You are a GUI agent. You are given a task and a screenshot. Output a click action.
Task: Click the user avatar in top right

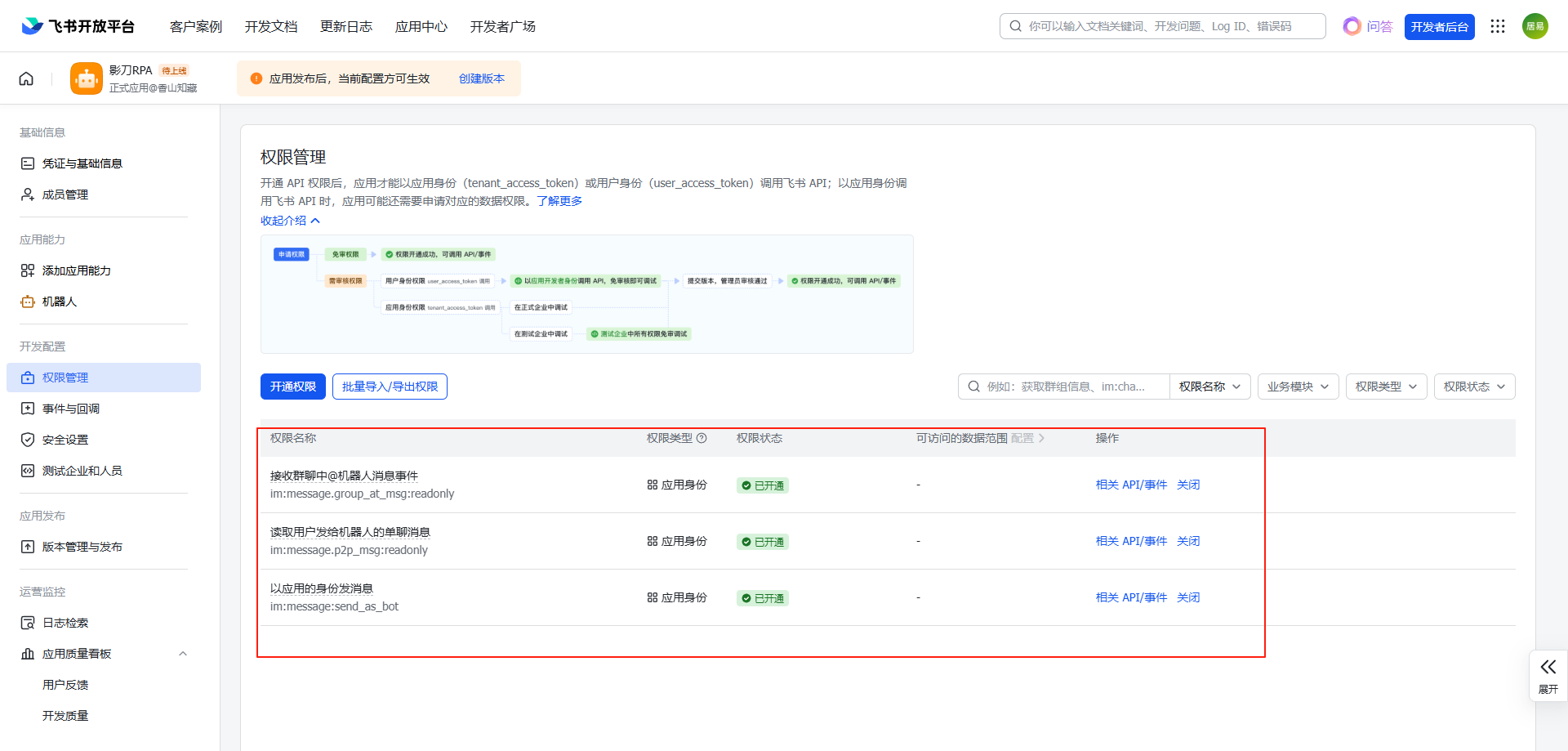(1535, 26)
